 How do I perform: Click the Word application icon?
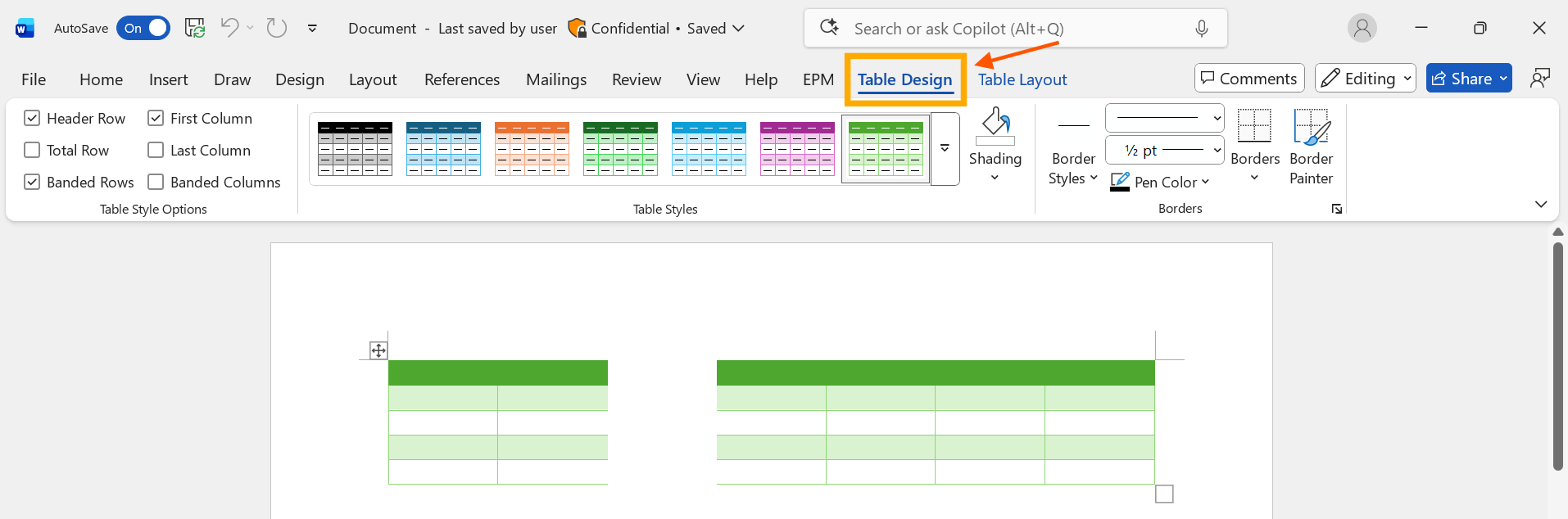pyautogui.click(x=25, y=29)
